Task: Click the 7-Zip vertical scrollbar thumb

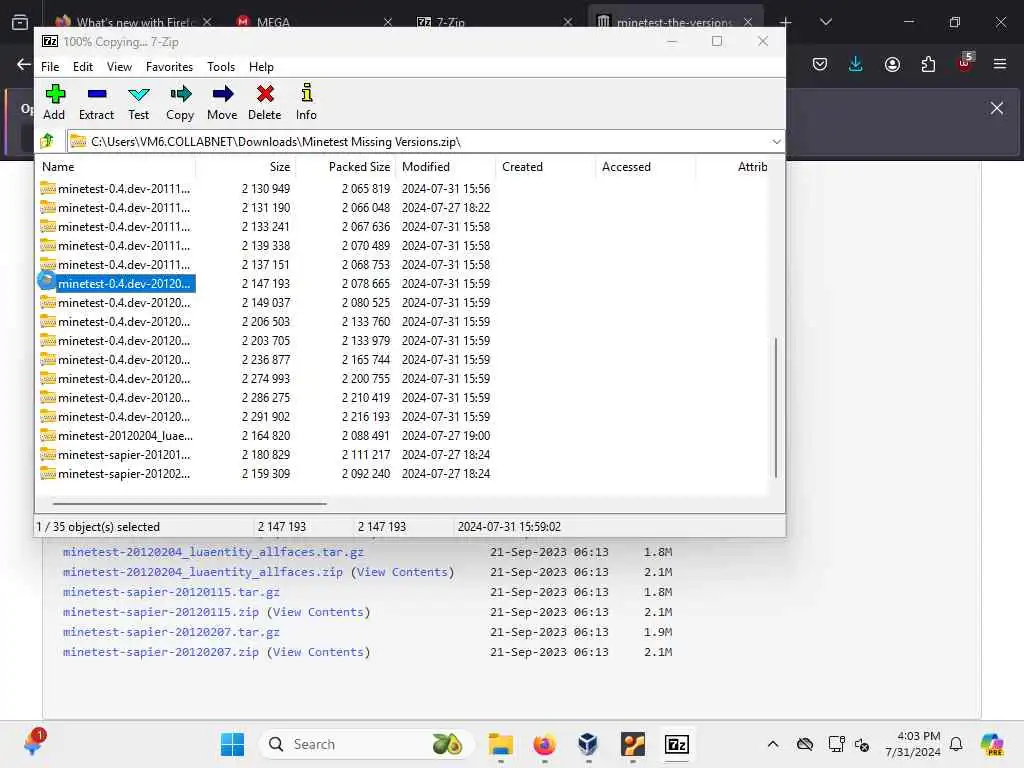Action: [x=776, y=408]
